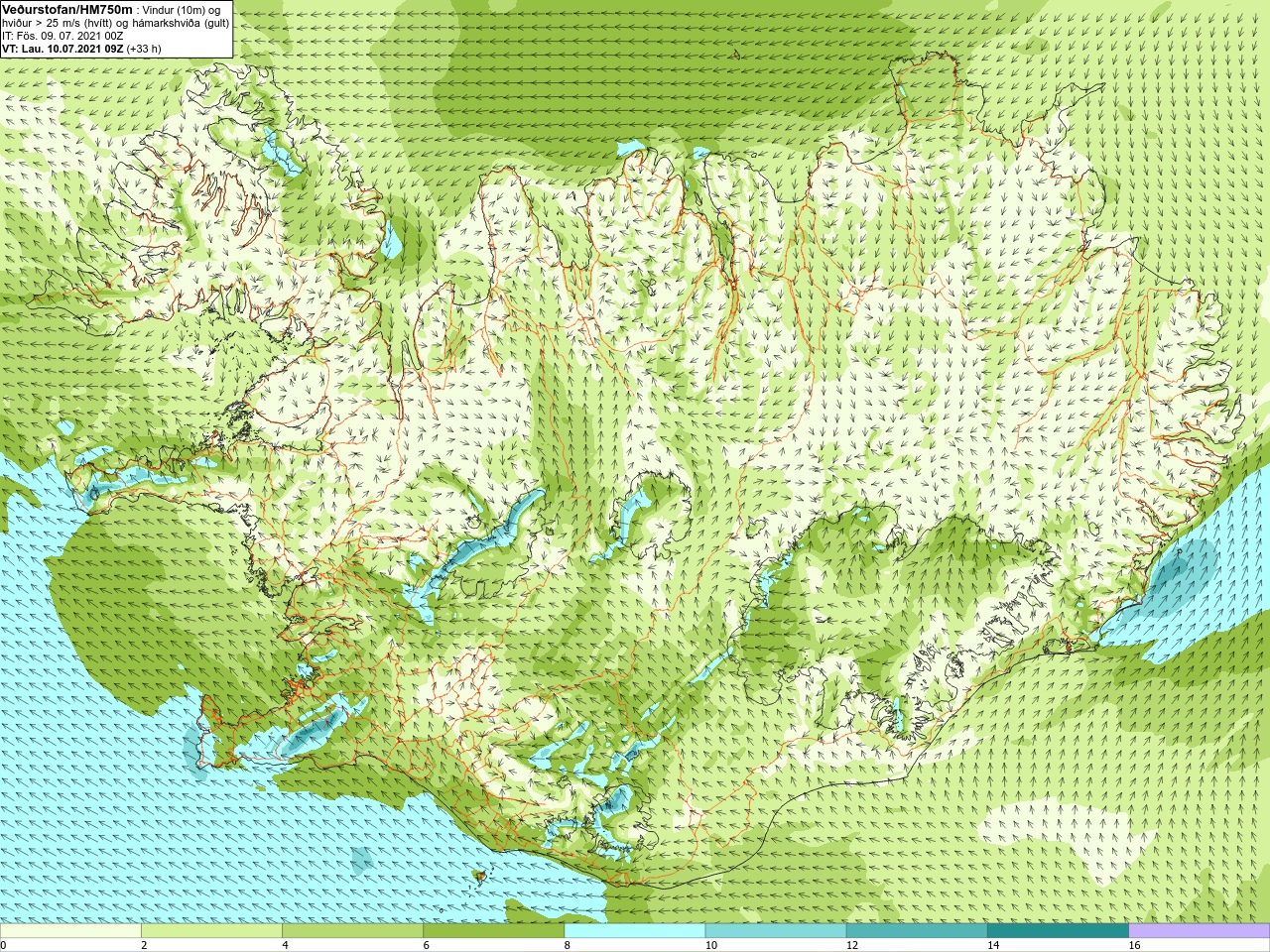Click the medium green 4–6 colour scale segment
This screenshot has width=1270, height=952.
[x=352, y=931]
